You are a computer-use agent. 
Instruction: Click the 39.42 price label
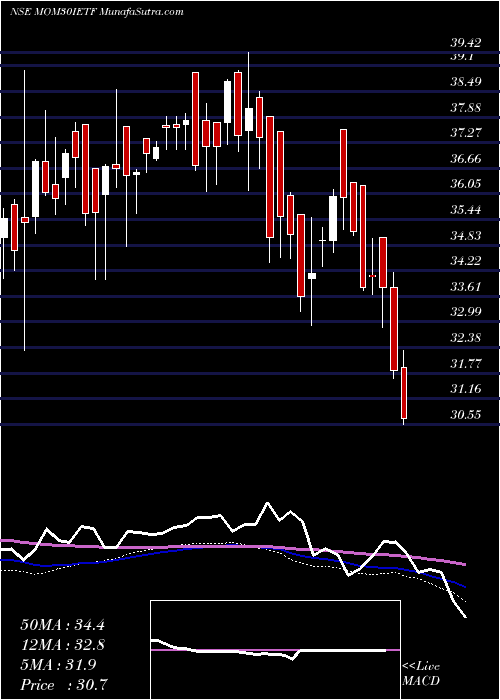466,43
